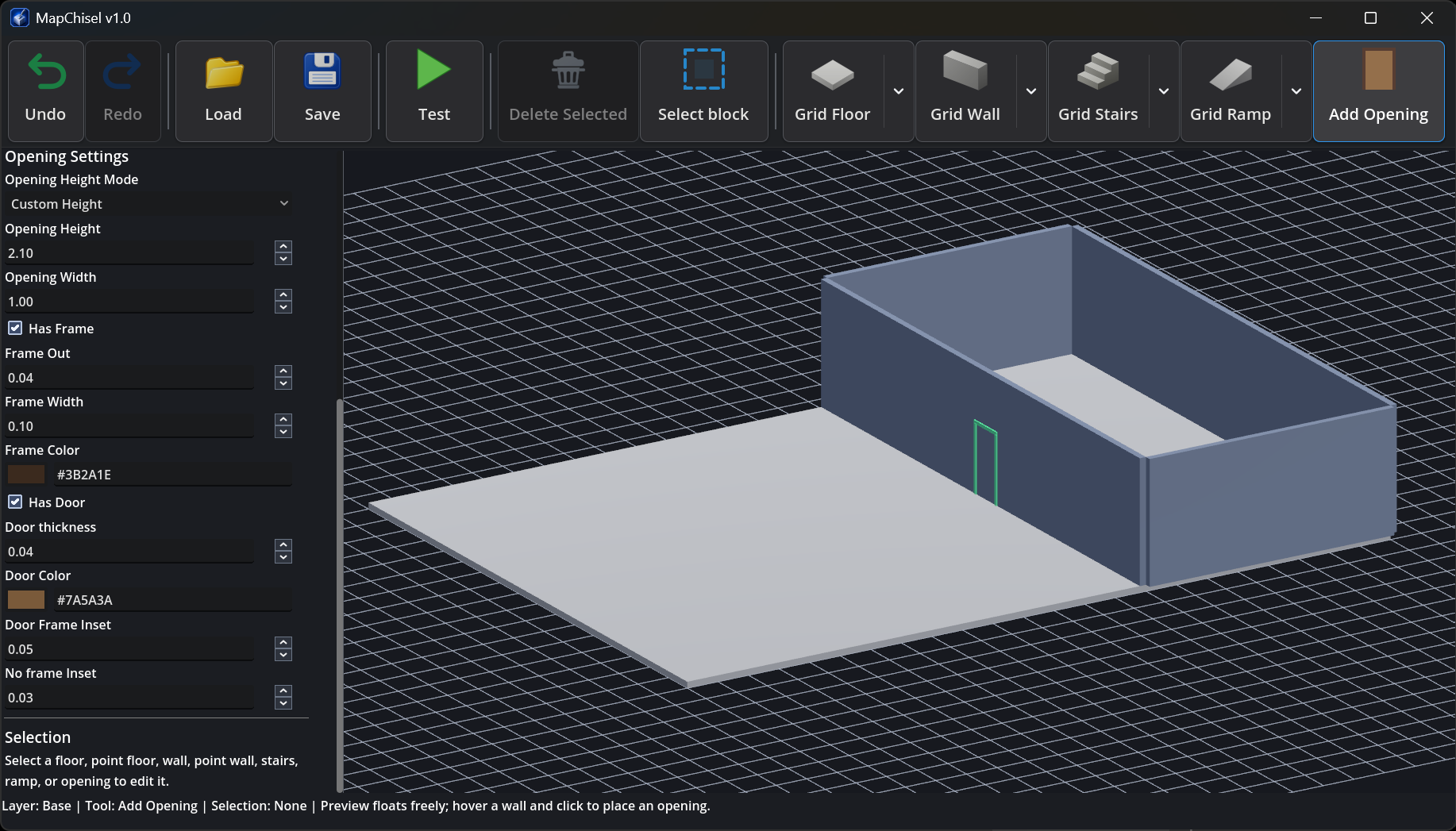The width and height of the screenshot is (1456, 831).
Task: Decrease No frame Inset with down arrow
Action: coord(283,703)
